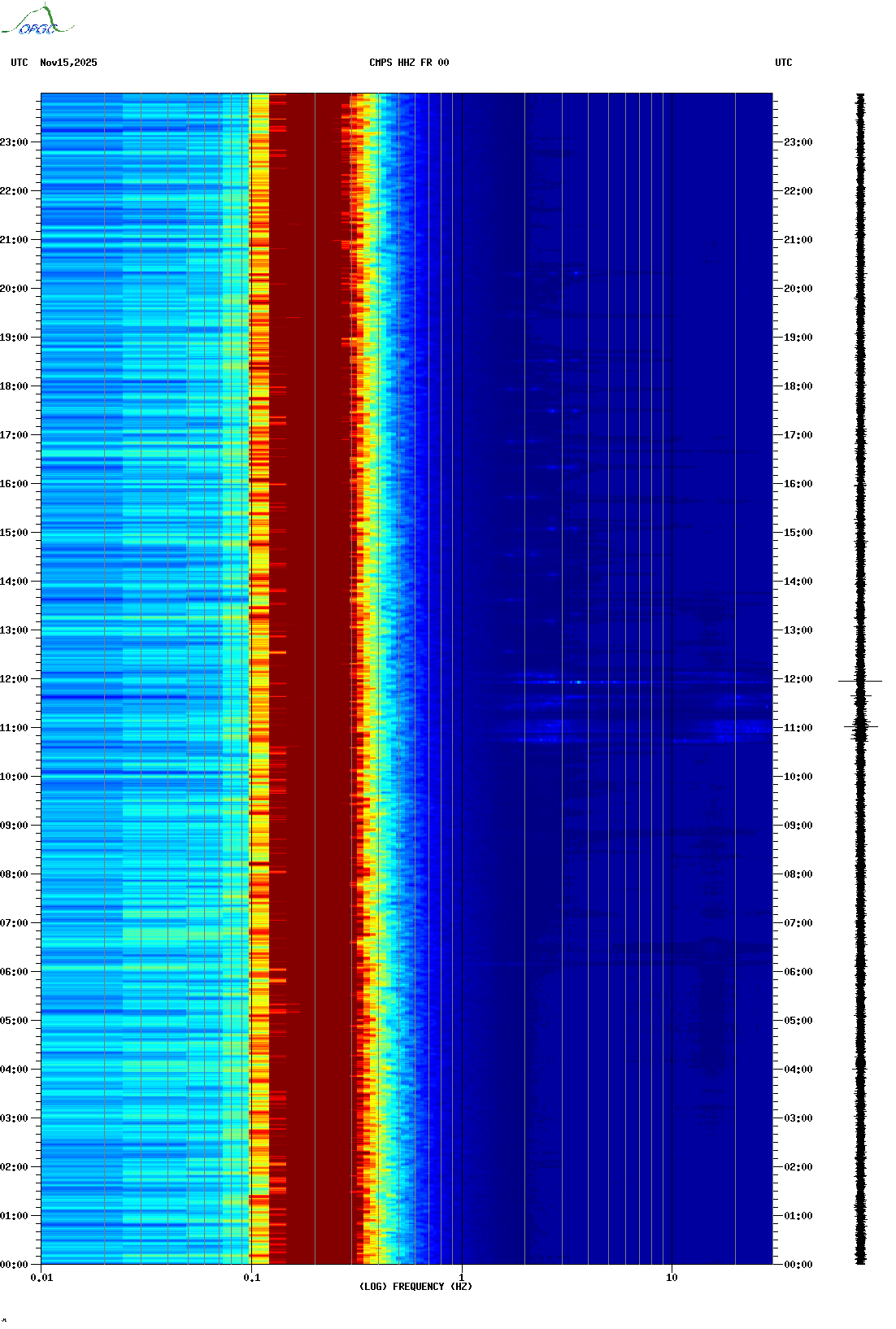The height and width of the screenshot is (1329, 896).
Task: Select the 23:00 tick on the left time axis
Action: [x=14, y=142]
